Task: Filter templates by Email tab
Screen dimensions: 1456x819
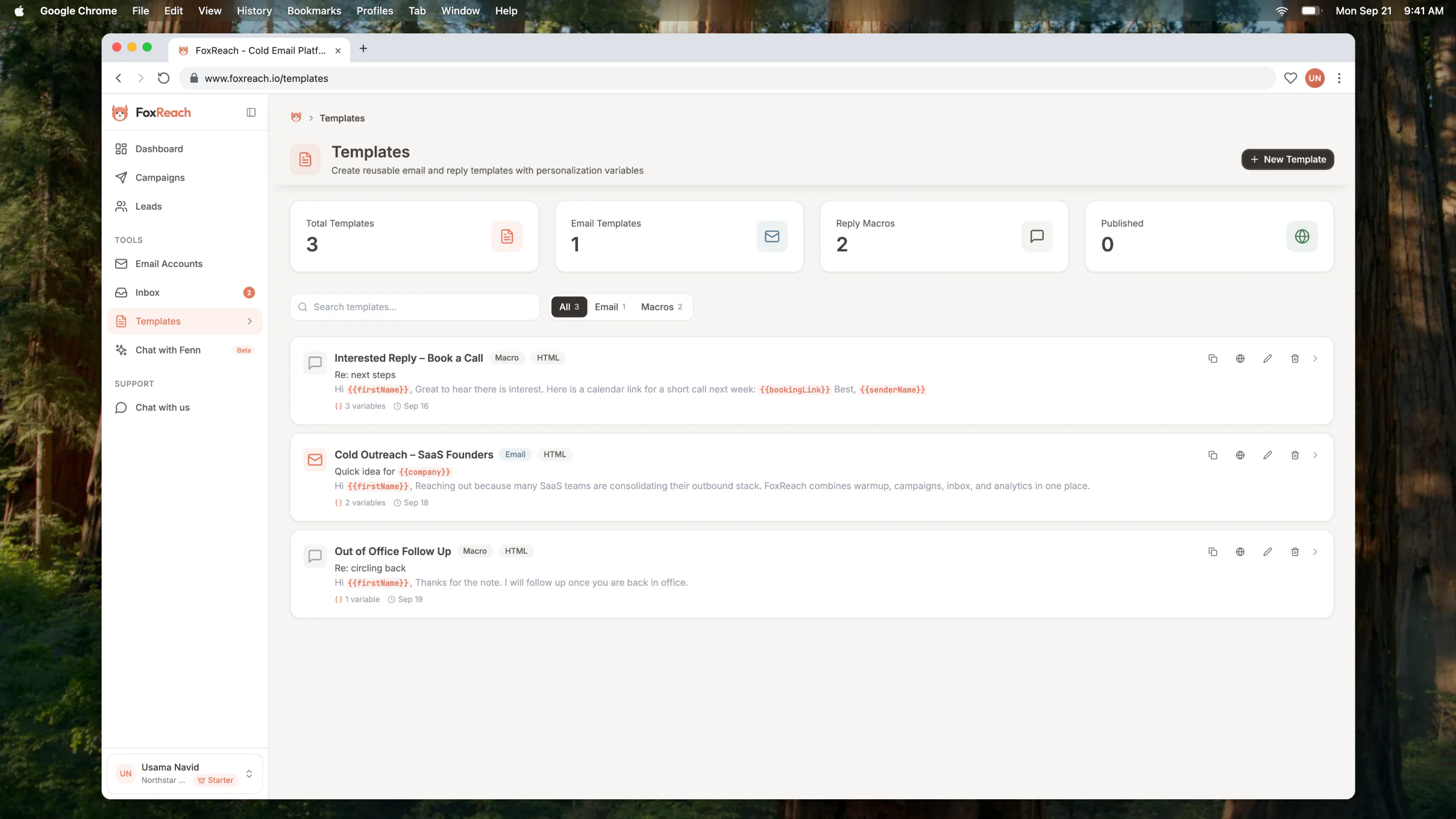Action: [x=610, y=307]
